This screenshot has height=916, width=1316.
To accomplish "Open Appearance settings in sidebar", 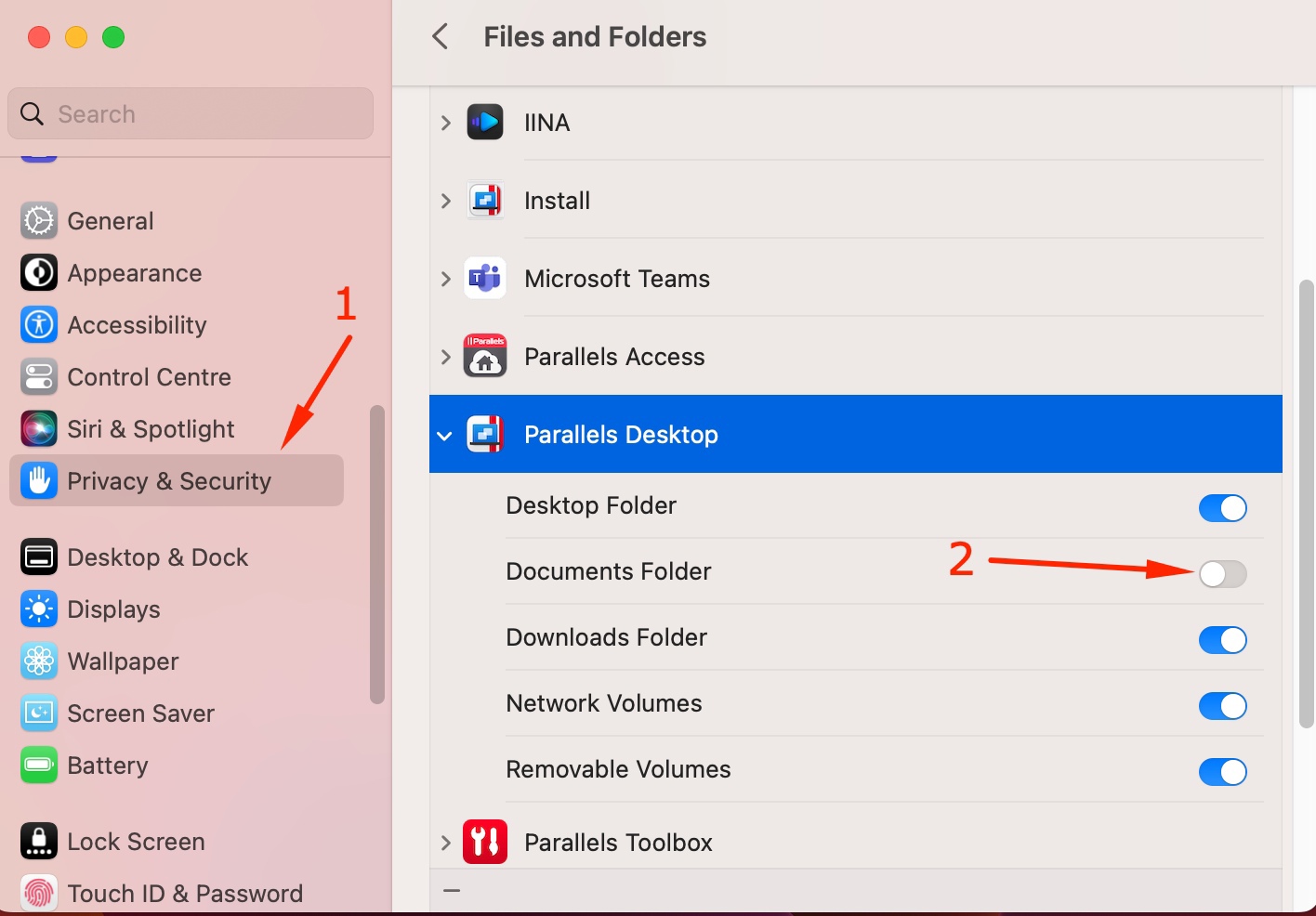I will click(x=177, y=273).
